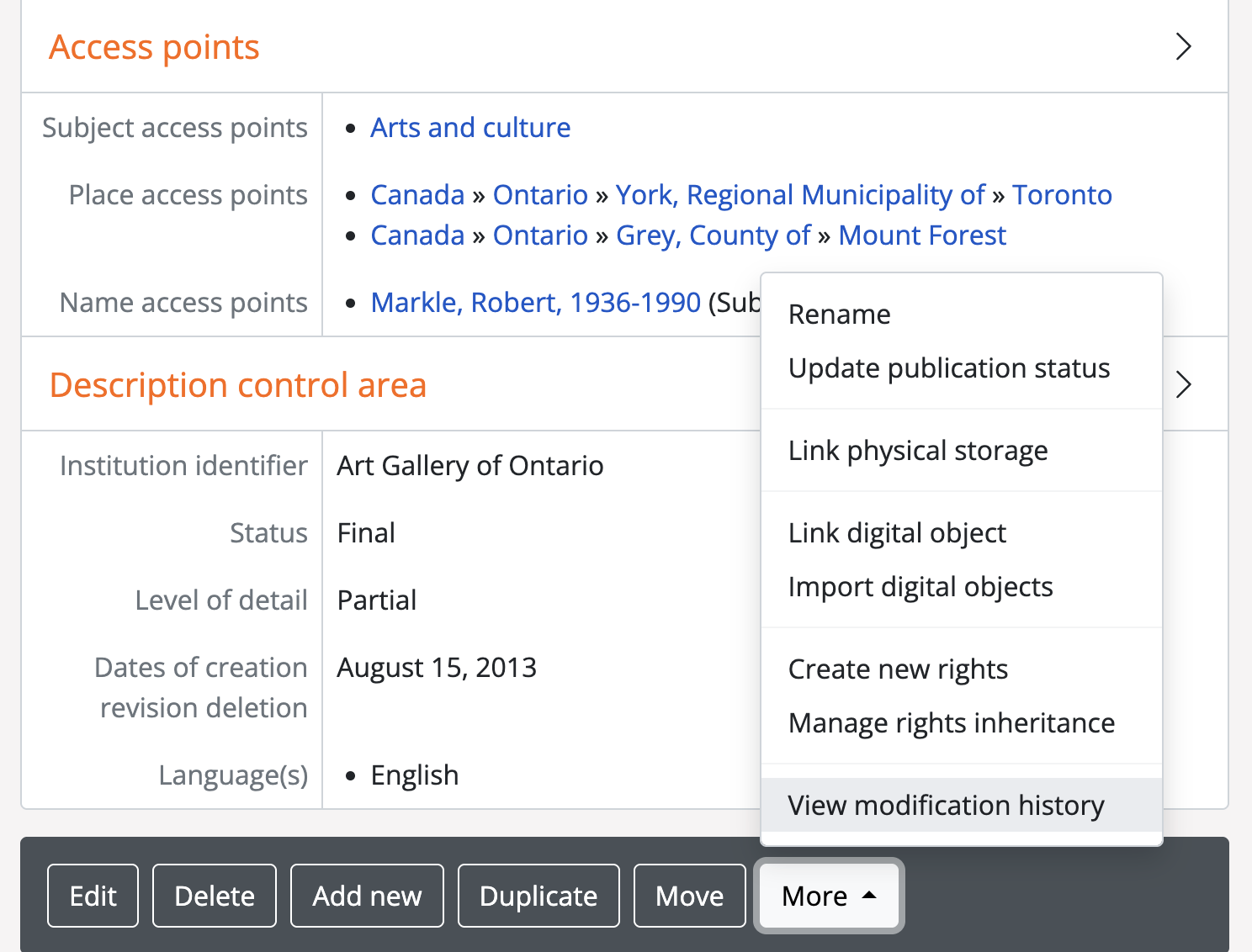The height and width of the screenshot is (952, 1252).
Task: Open the More dropdown button
Action: (829, 896)
